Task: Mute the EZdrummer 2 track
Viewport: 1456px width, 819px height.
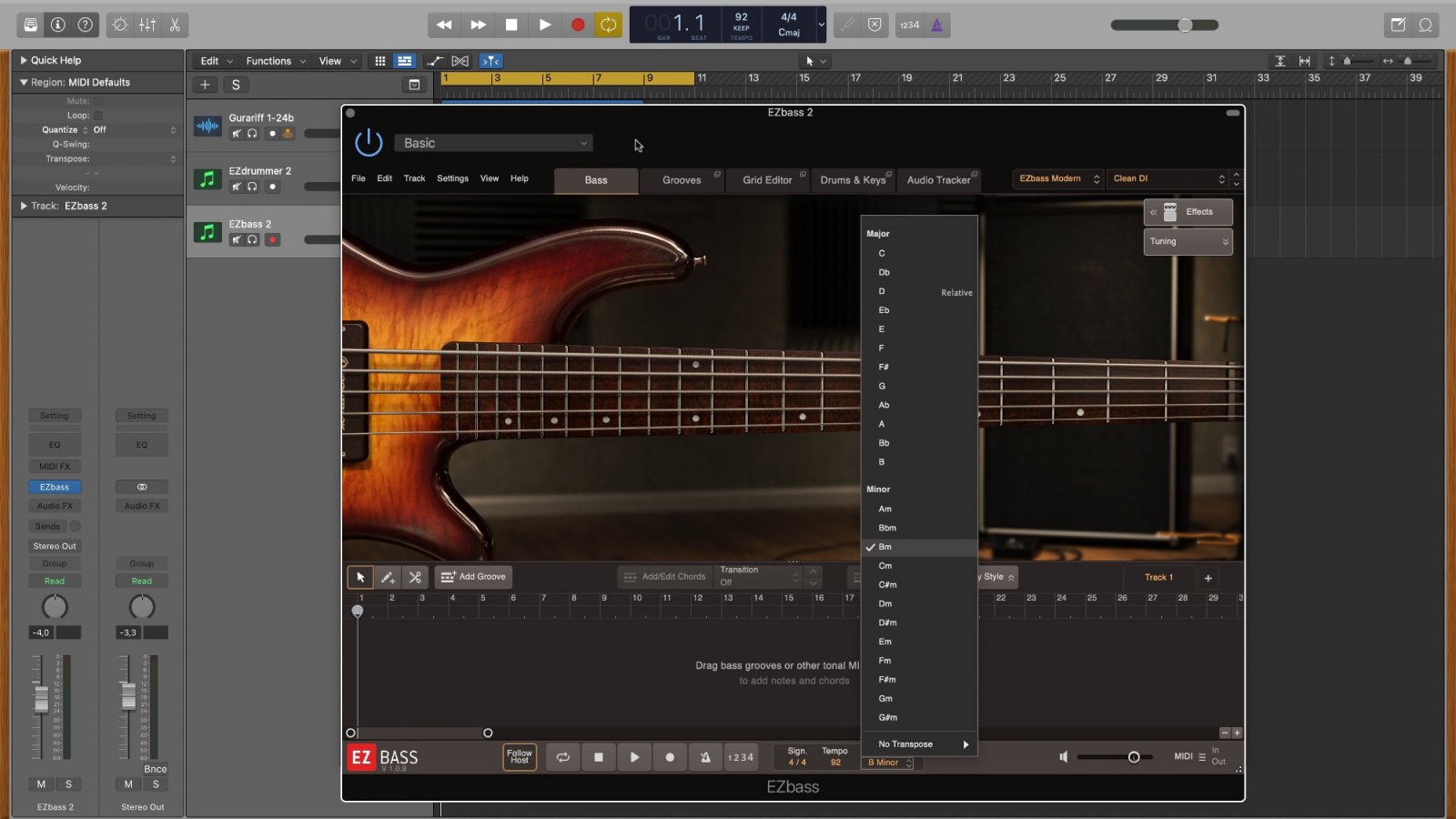Action: (237, 187)
